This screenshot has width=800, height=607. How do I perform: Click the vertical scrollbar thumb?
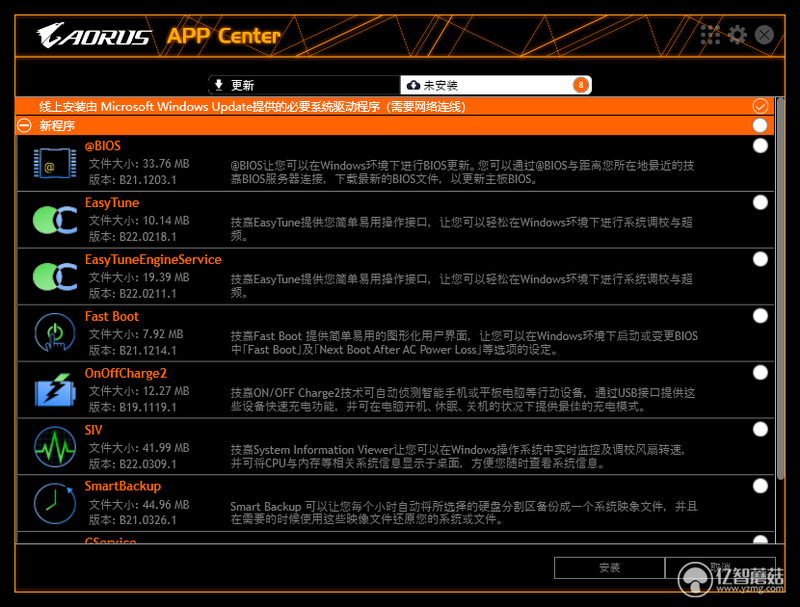pyautogui.click(x=780, y=288)
